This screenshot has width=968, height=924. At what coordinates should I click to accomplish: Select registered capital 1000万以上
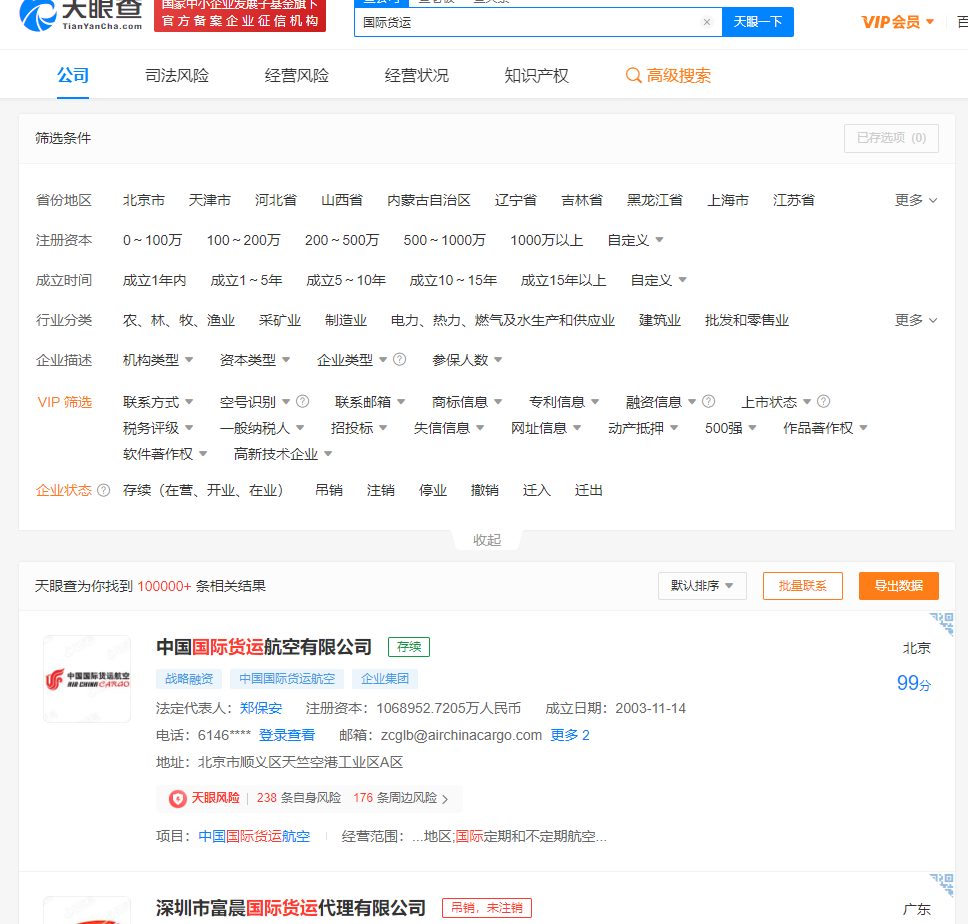[x=546, y=240]
